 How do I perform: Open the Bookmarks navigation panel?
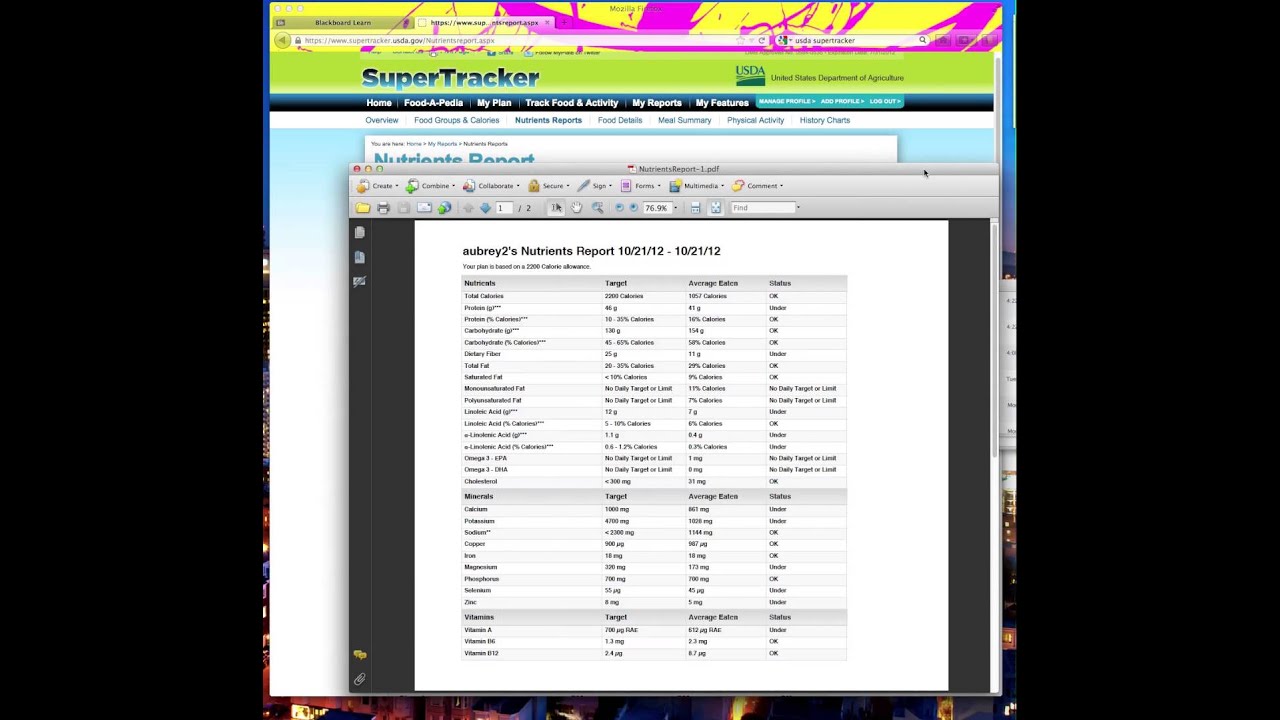click(360, 257)
